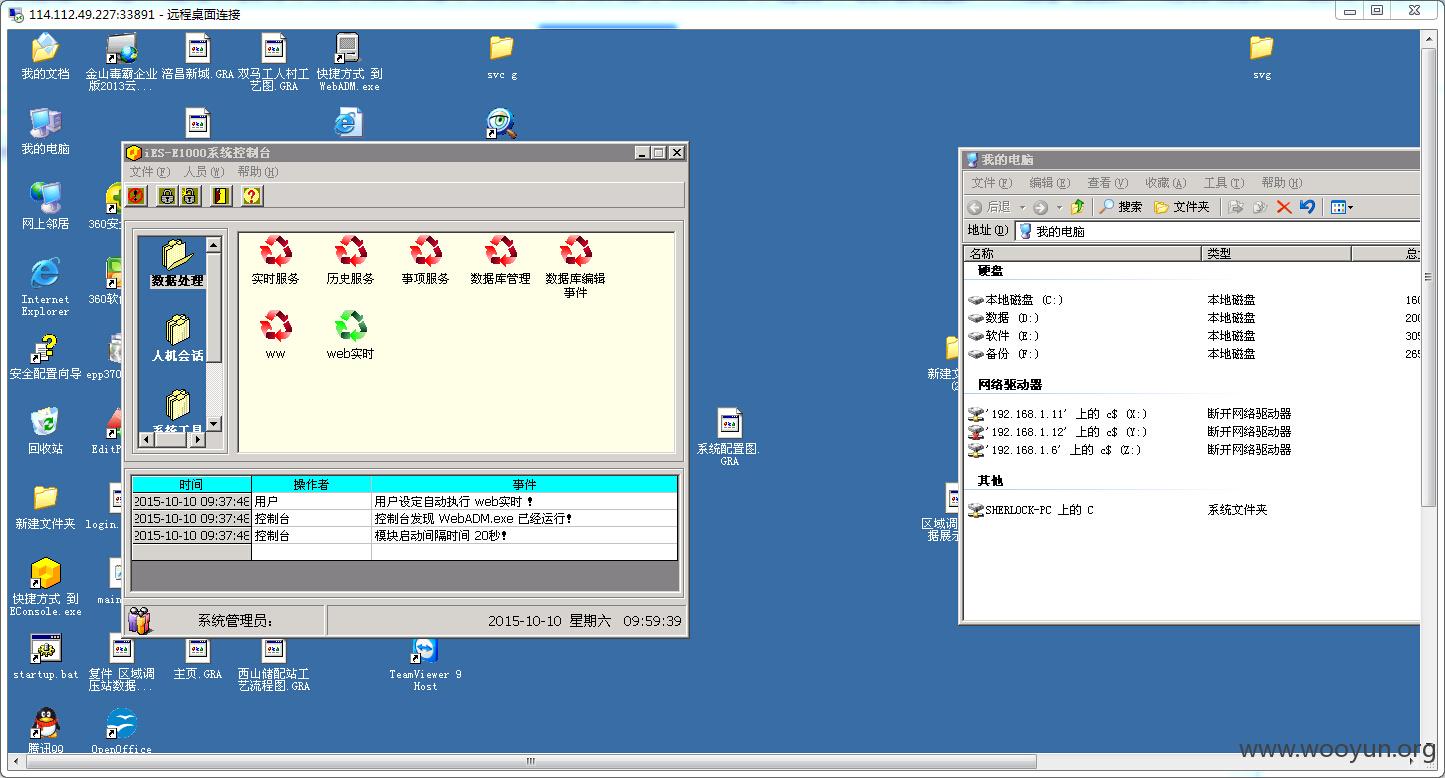
Task: Select log row 模块启动间隔时间 20秒
Action: [x=404, y=535]
